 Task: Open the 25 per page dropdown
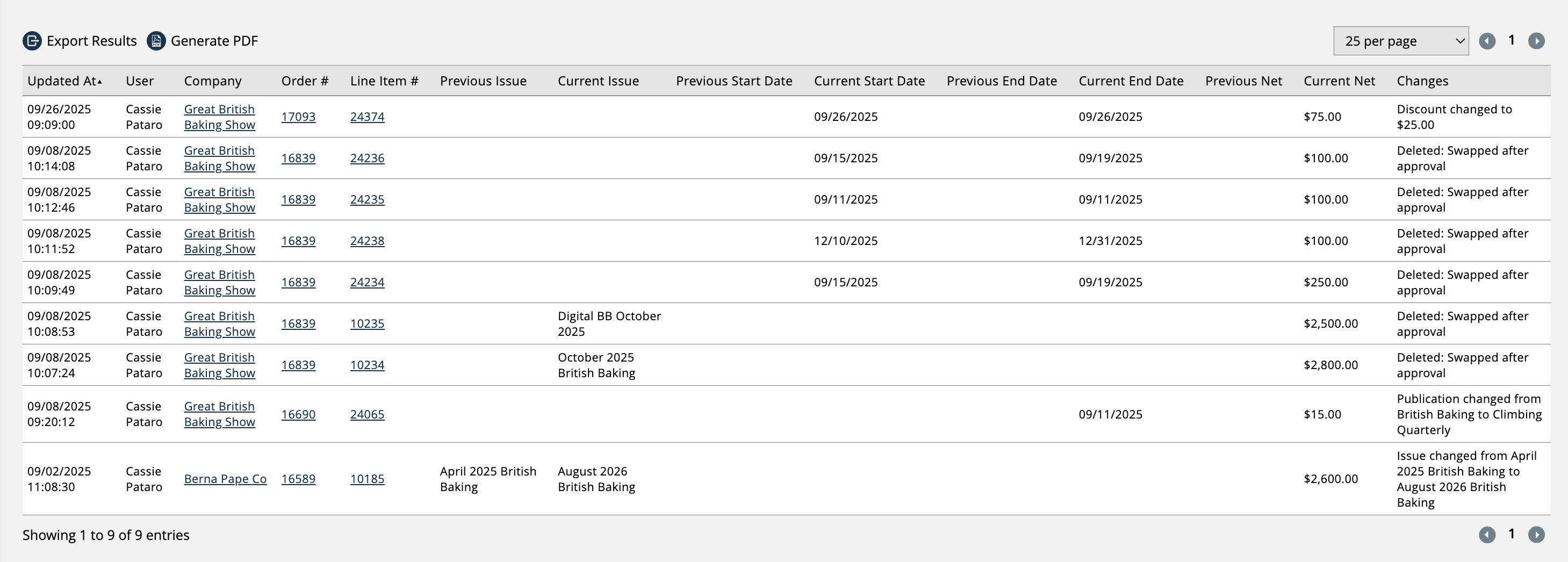(x=1400, y=41)
